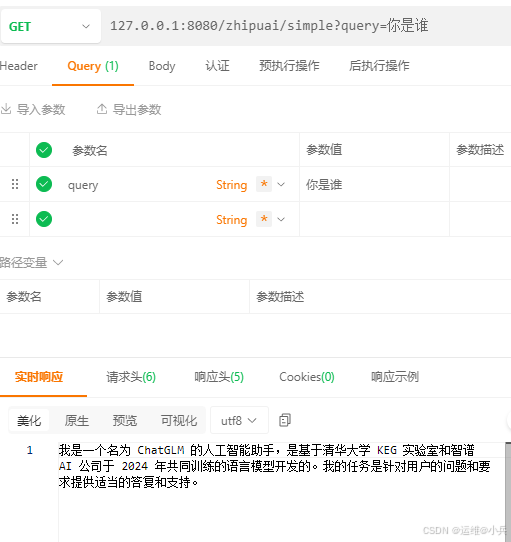
Task: Select the 预览 response view
Action: [x=125, y=420]
